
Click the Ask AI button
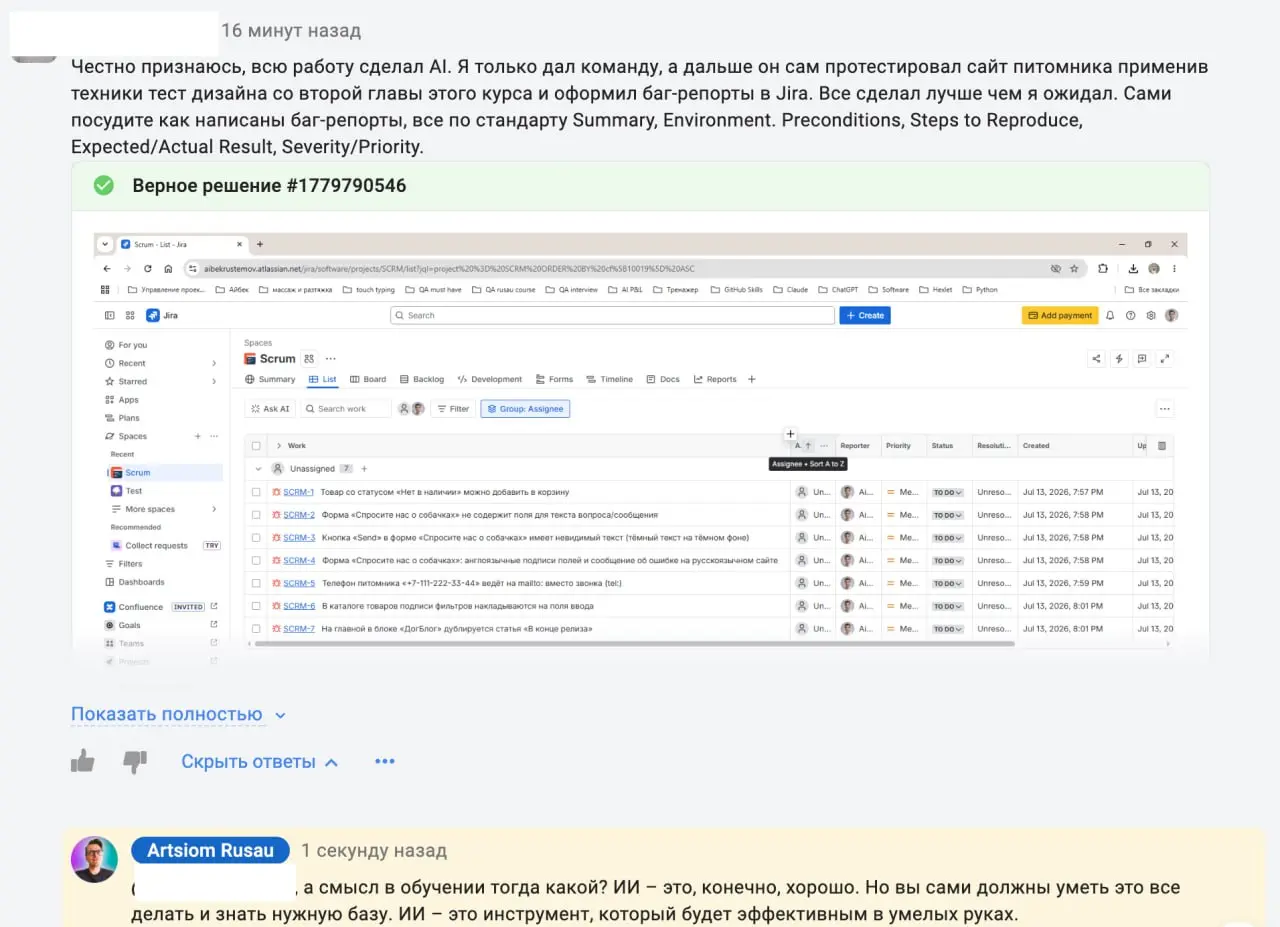coord(270,409)
